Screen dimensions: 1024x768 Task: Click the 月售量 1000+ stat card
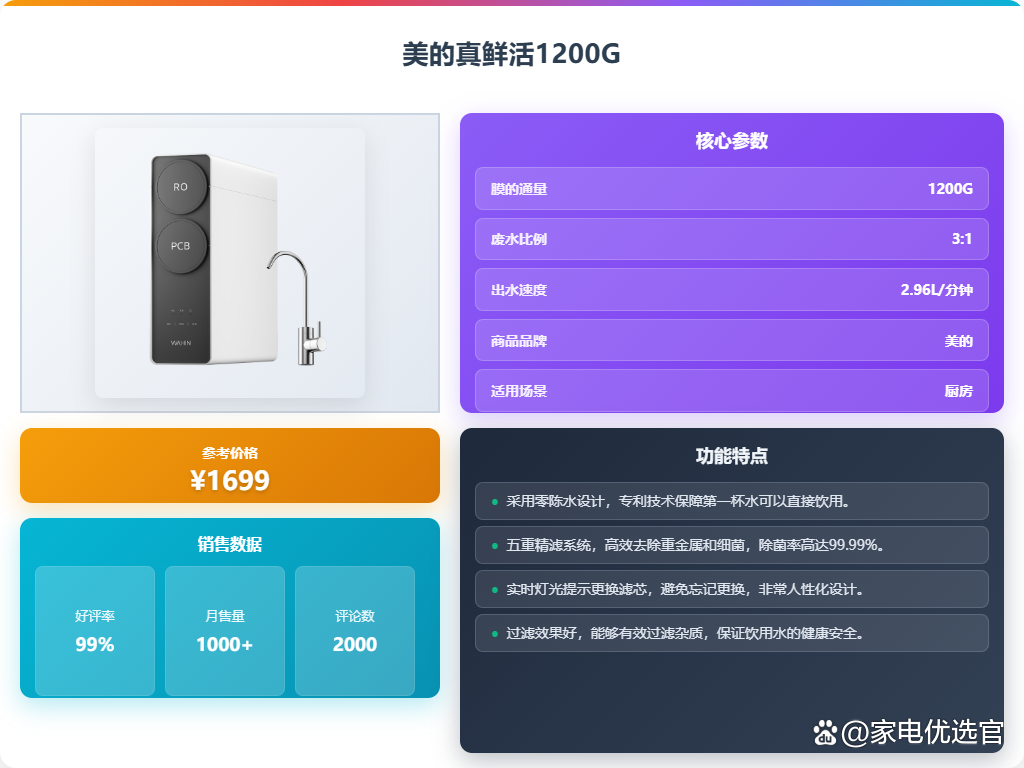[x=225, y=631]
